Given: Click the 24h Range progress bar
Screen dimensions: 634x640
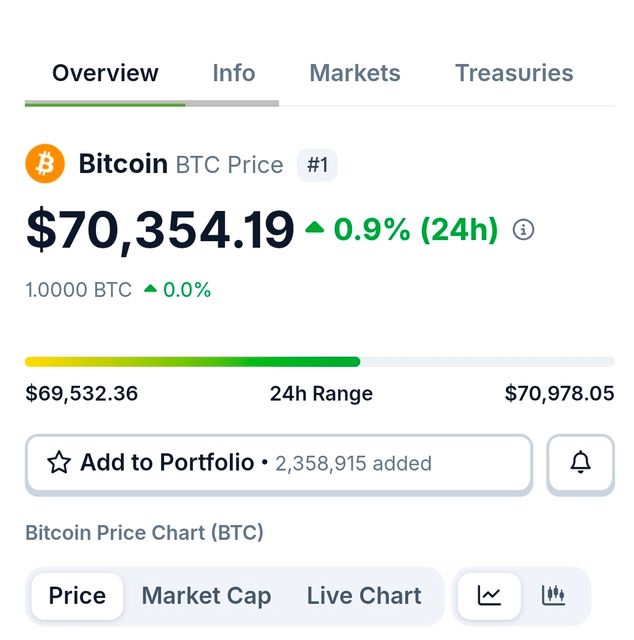Looking at the screenshot, I should [x=319, y=362].
